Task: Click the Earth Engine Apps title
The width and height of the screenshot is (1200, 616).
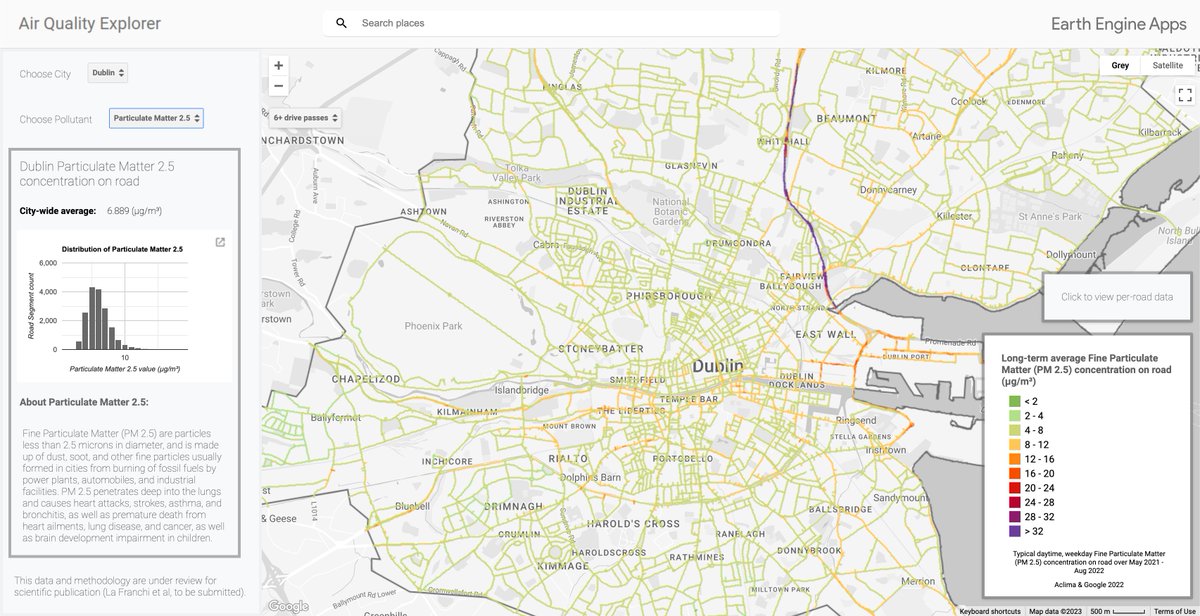Action: pos(1119,24)
